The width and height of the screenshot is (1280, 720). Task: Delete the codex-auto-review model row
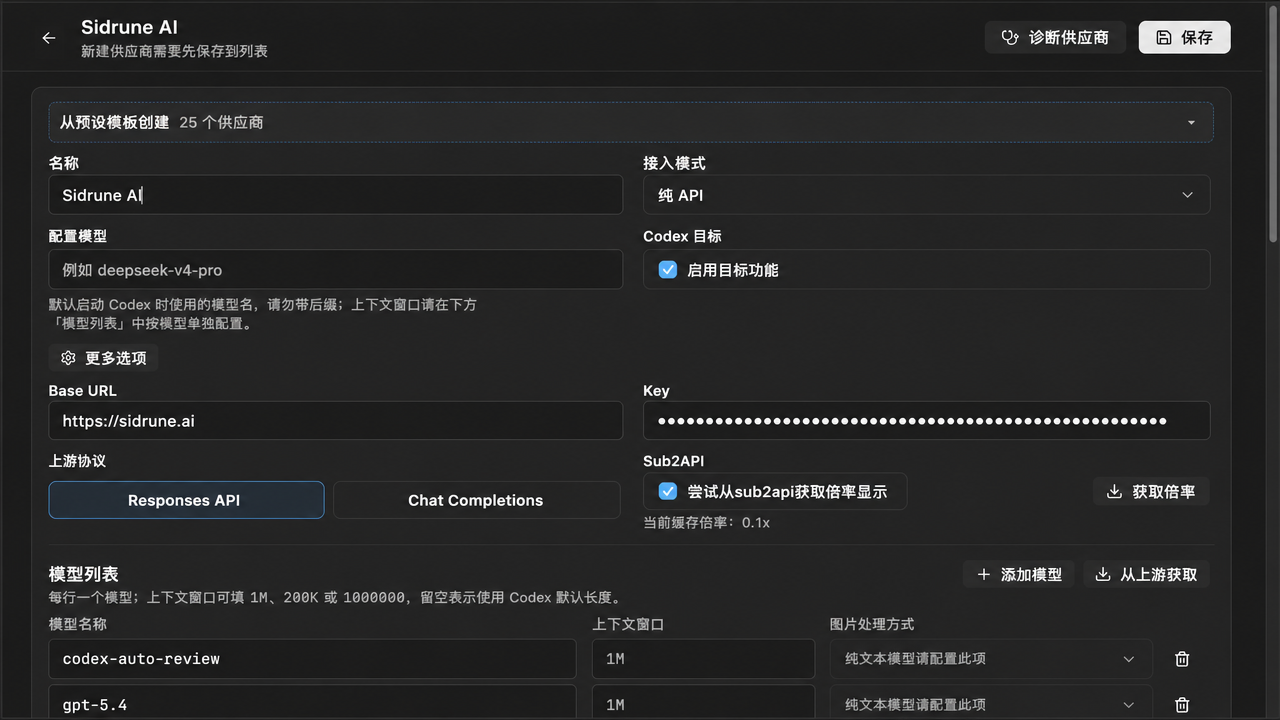coord(1182,659)
